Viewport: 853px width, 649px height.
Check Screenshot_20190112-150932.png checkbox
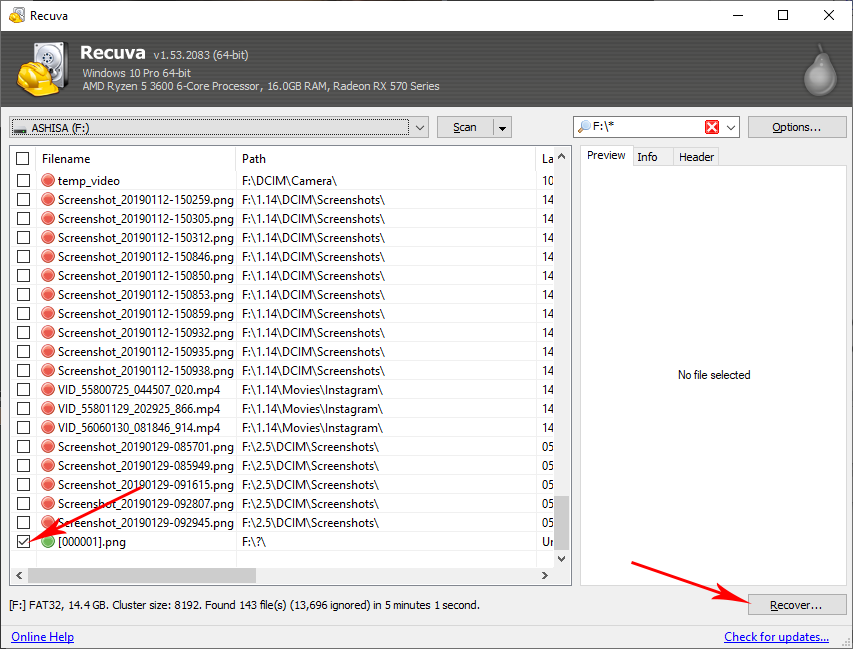pyautogui.click(x=23, y=332)
